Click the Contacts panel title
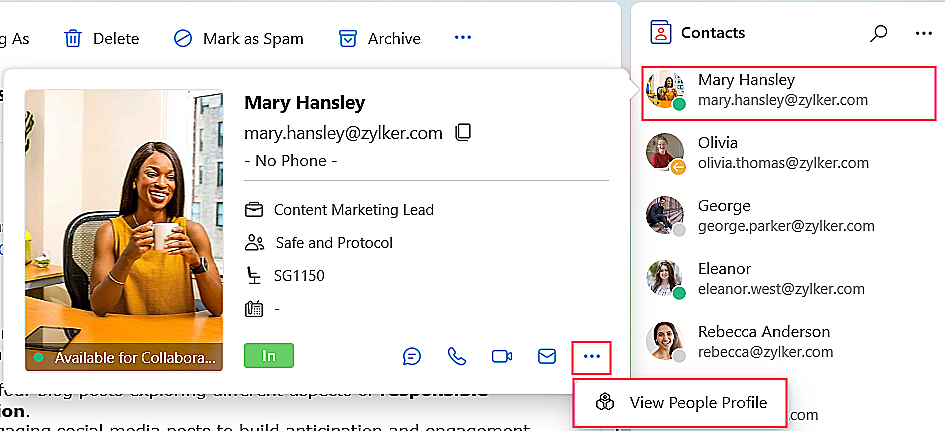Viewport: 945px width, 431px height. click(x=713, y=33)
